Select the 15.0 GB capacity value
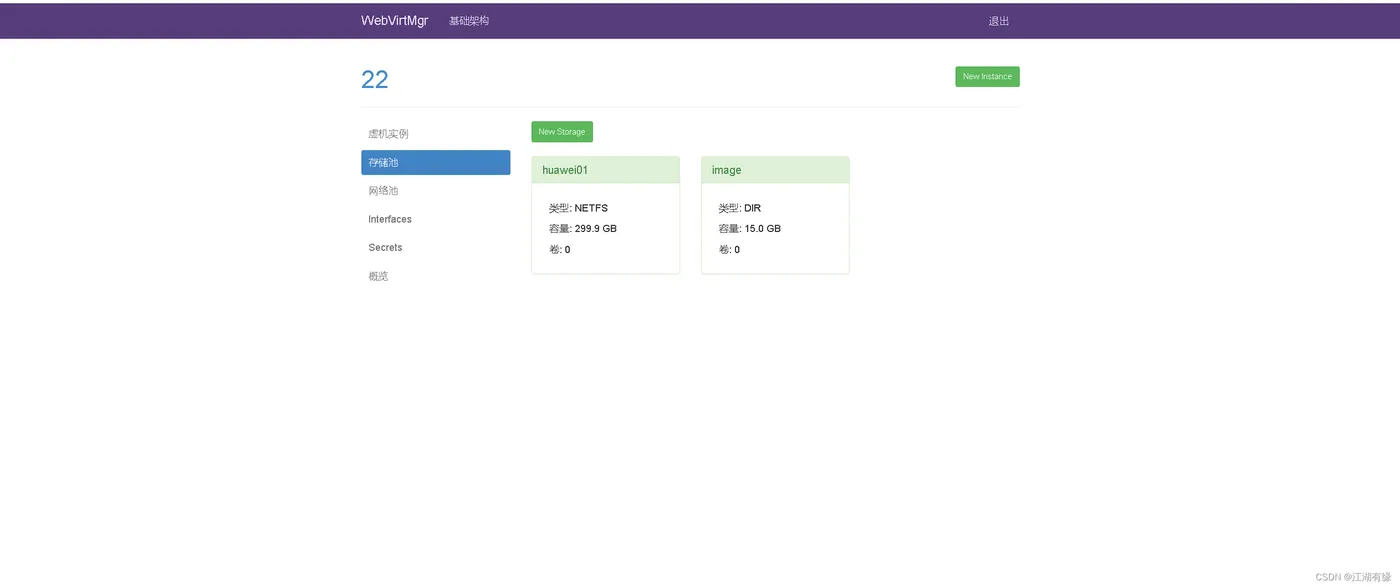The image size is (1400, 587). tap(763, 229)
